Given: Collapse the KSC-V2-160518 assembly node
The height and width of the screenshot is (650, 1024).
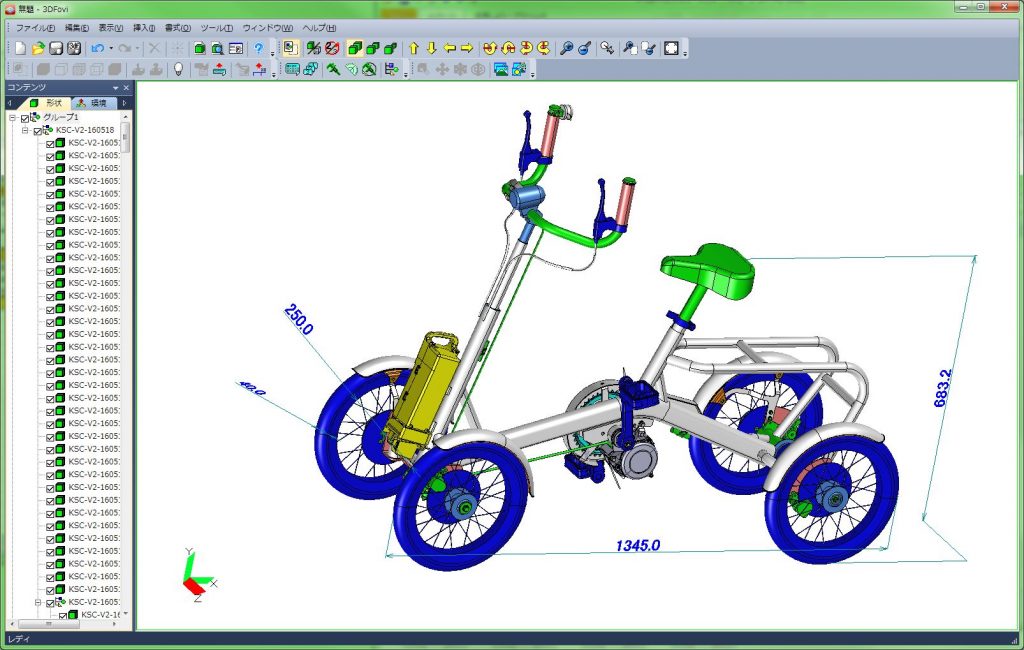Looking at the screenshot, I should point(25,131).
